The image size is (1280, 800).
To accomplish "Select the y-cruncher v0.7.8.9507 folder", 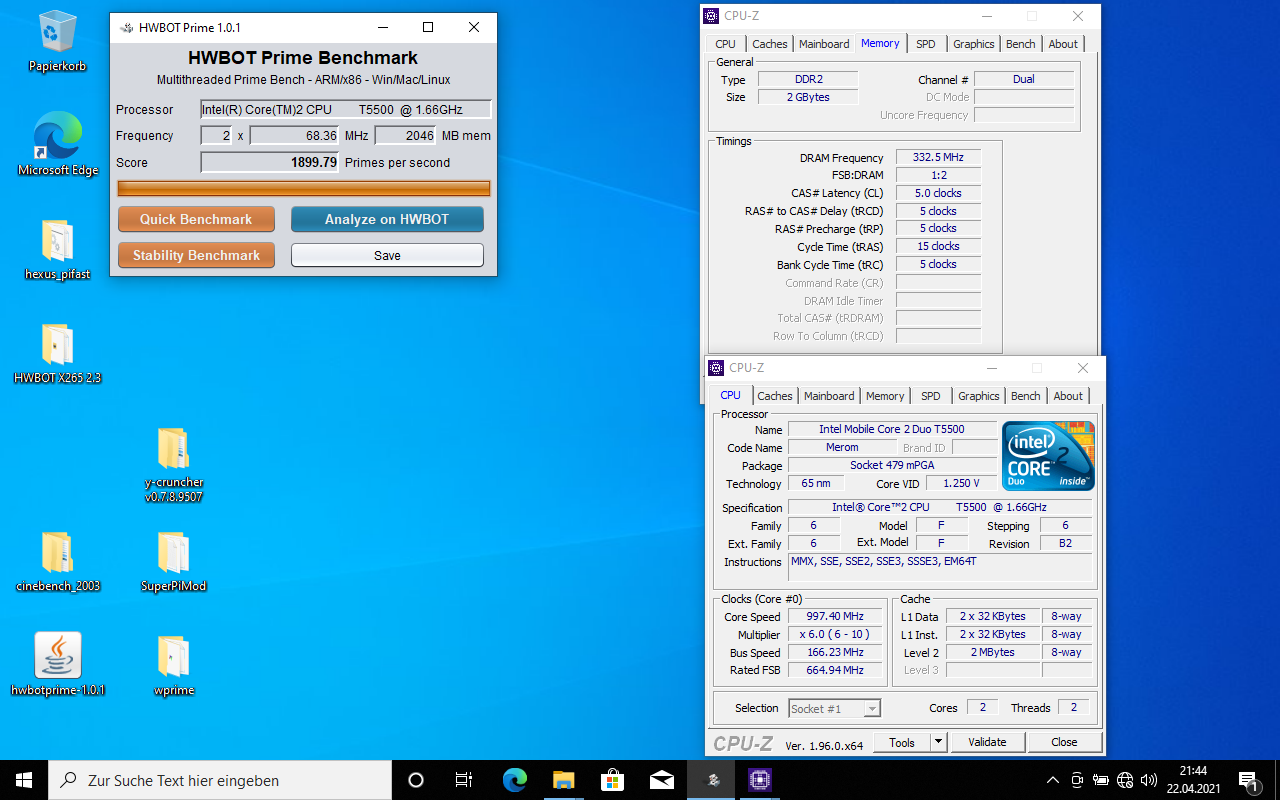I will coord(173,464).
